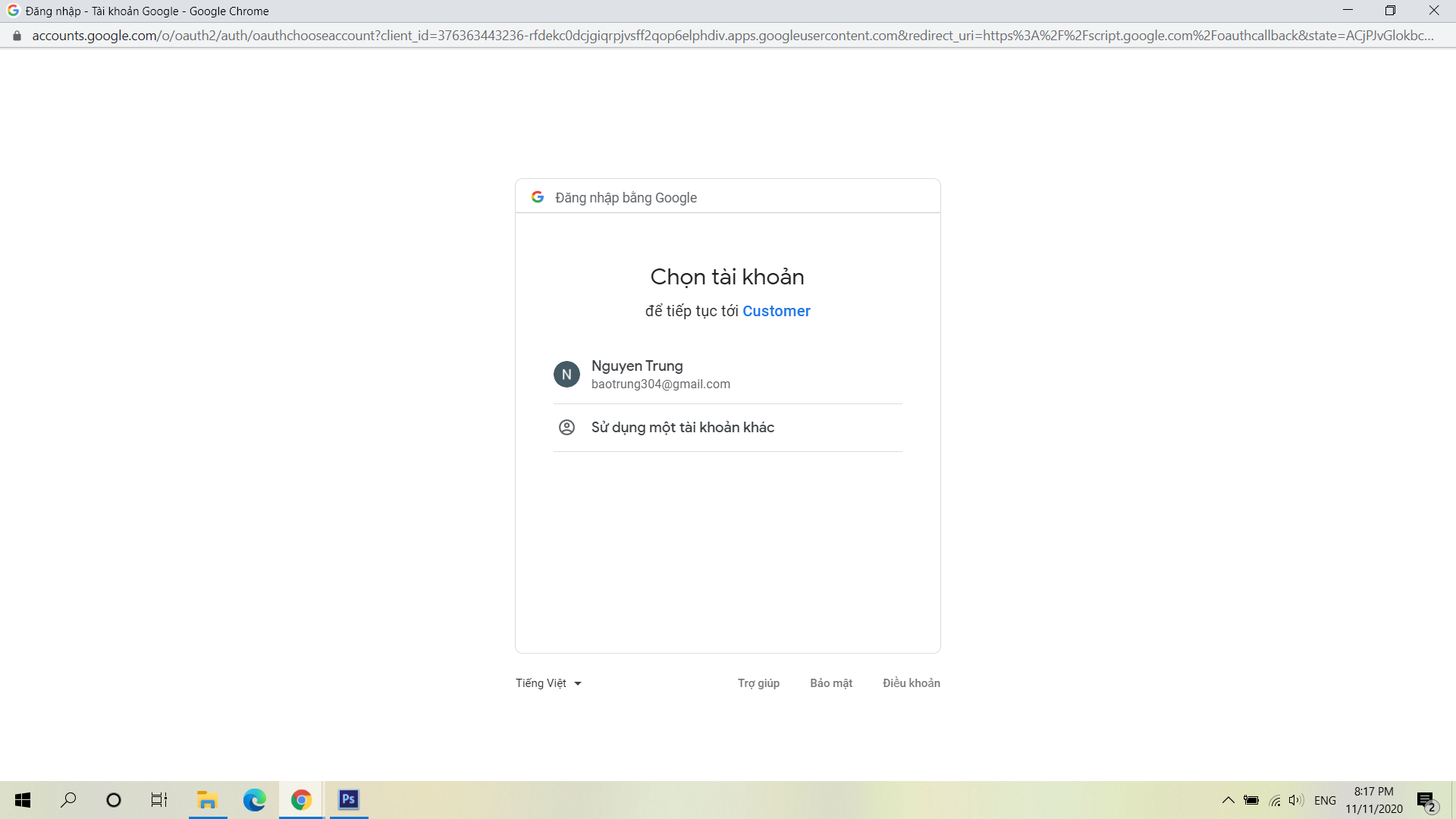Launch File Explorer from the taskbar
Image resolution: width=1456 pixels, height=819 pixels.
pyautogui.click(x=207, y=800)
